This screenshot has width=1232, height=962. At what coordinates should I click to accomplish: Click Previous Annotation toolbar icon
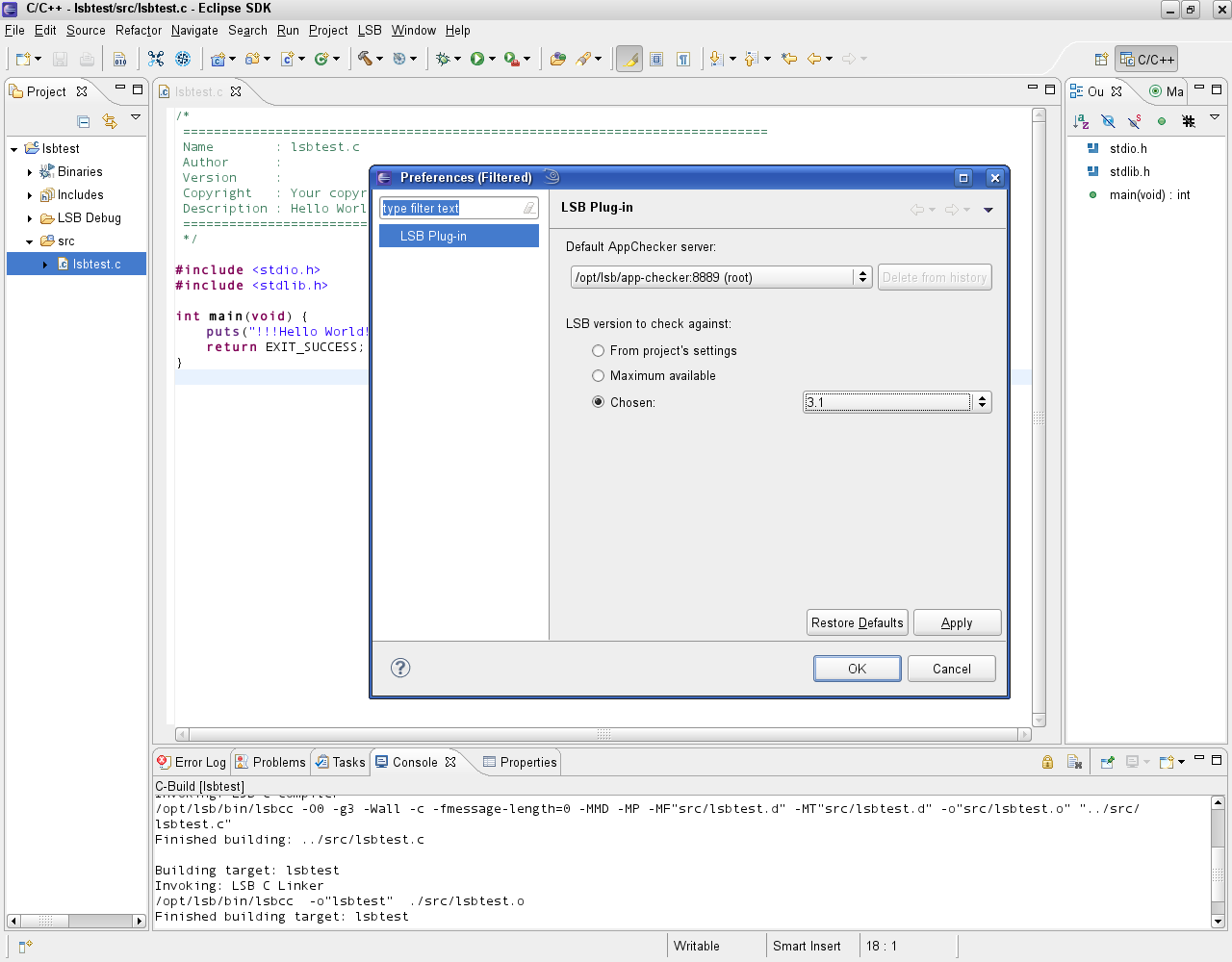(752, 59)
